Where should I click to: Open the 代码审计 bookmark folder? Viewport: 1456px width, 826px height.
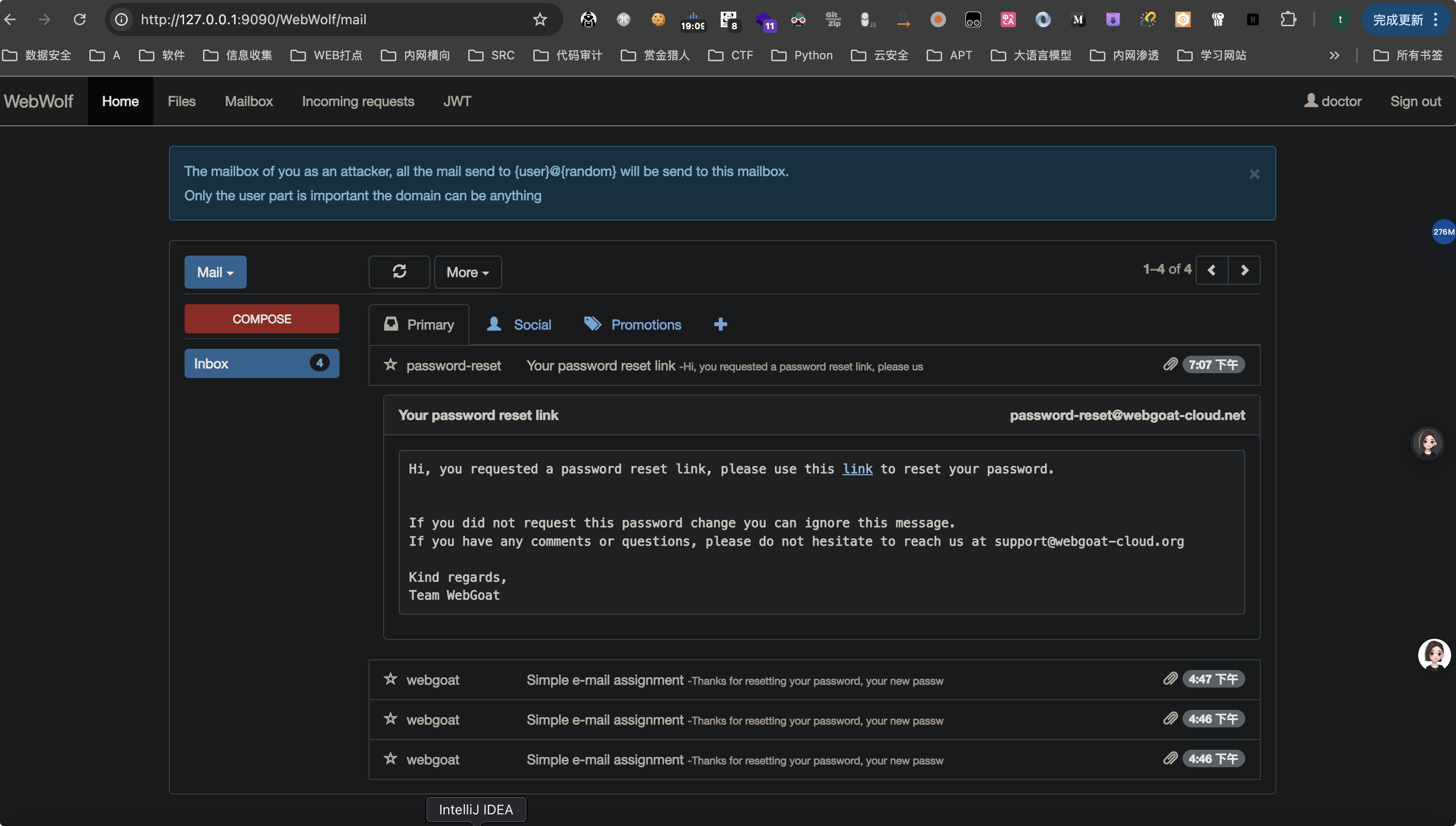click(568, 55)
